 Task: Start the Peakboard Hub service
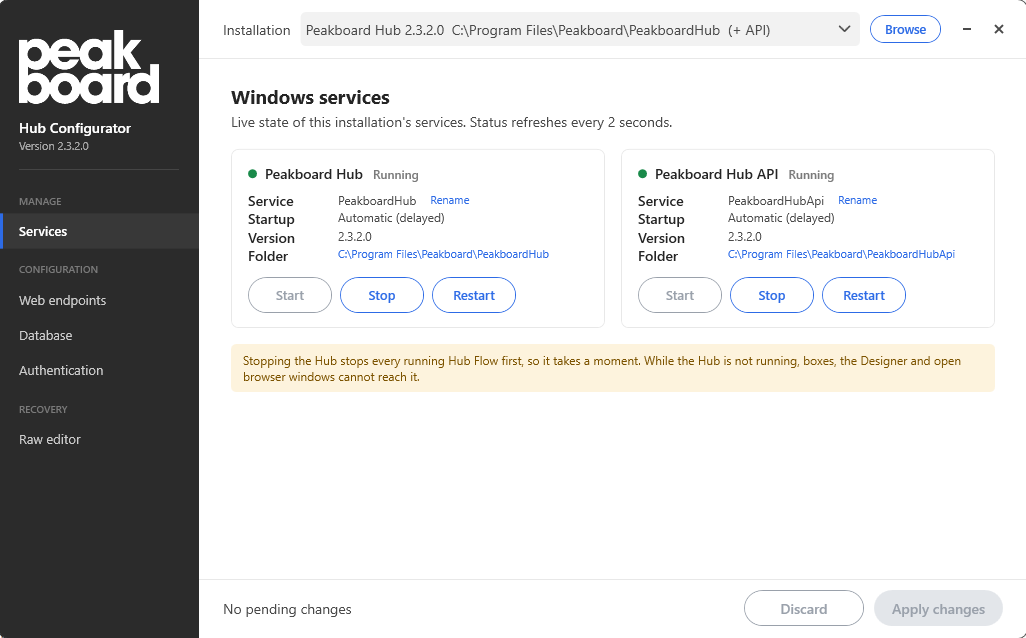[290, 295]
